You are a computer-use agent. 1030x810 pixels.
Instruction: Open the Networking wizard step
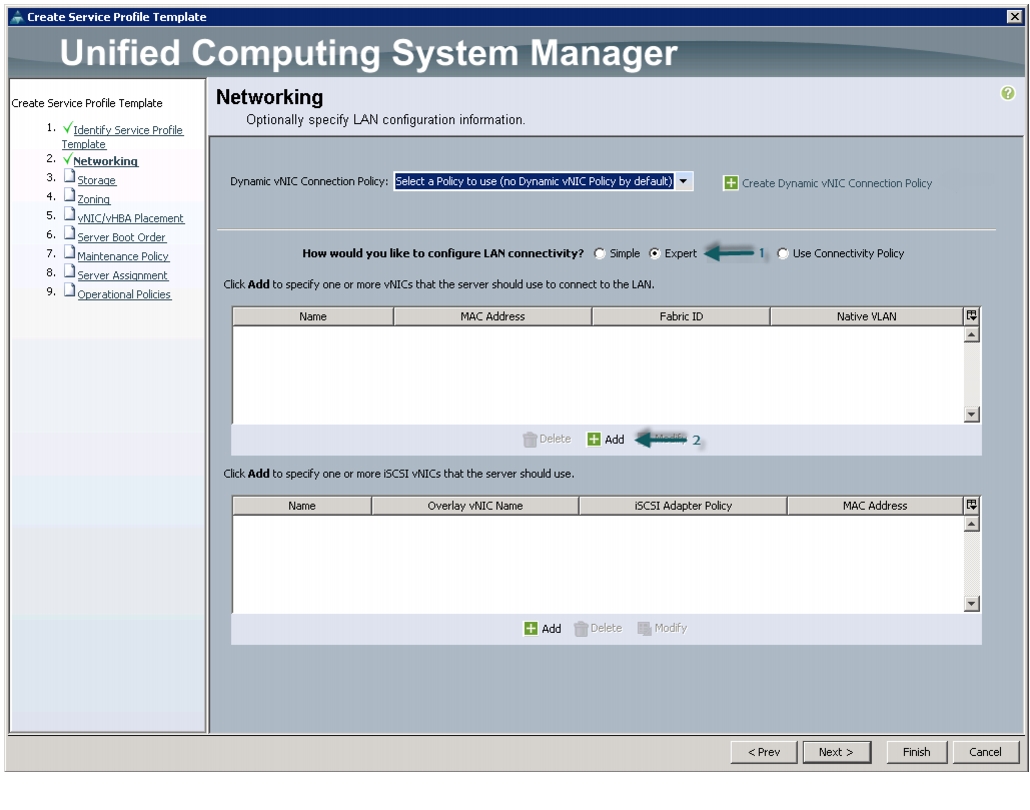(x=106, y=161)
